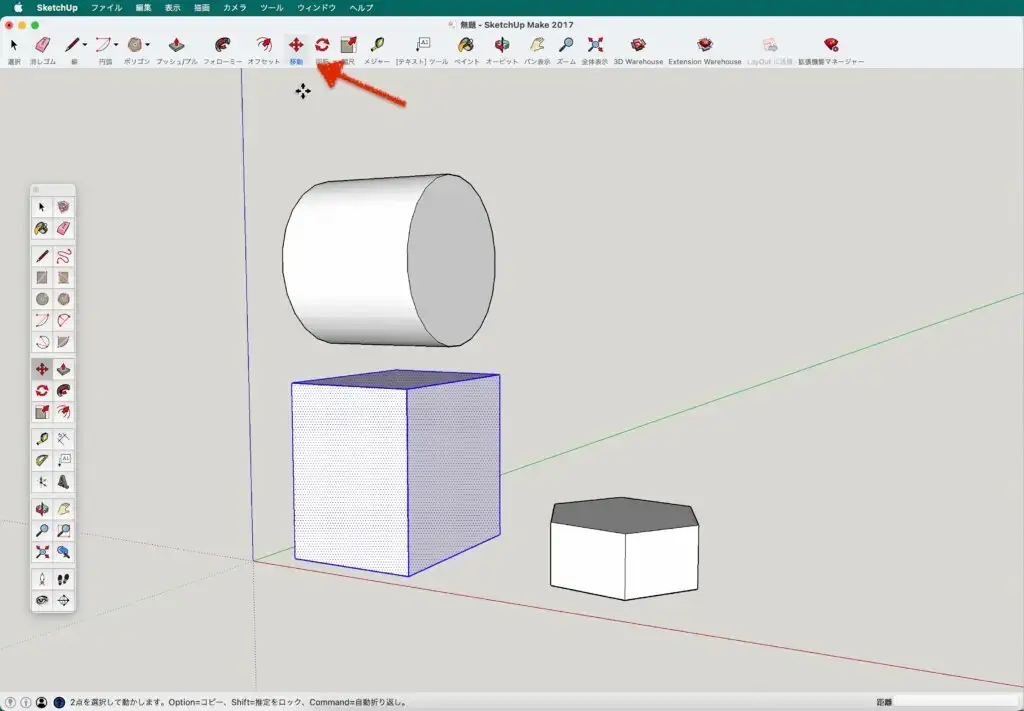
Task: Activate Zoom Window in the floating palette
Action: (63, 531)
